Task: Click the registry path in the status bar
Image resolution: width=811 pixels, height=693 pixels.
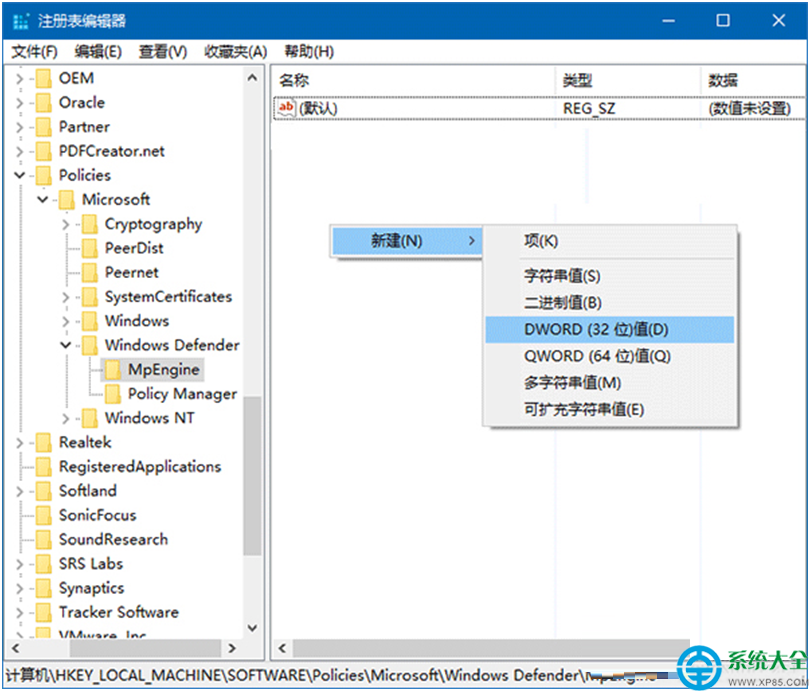Action: [331, 676]
